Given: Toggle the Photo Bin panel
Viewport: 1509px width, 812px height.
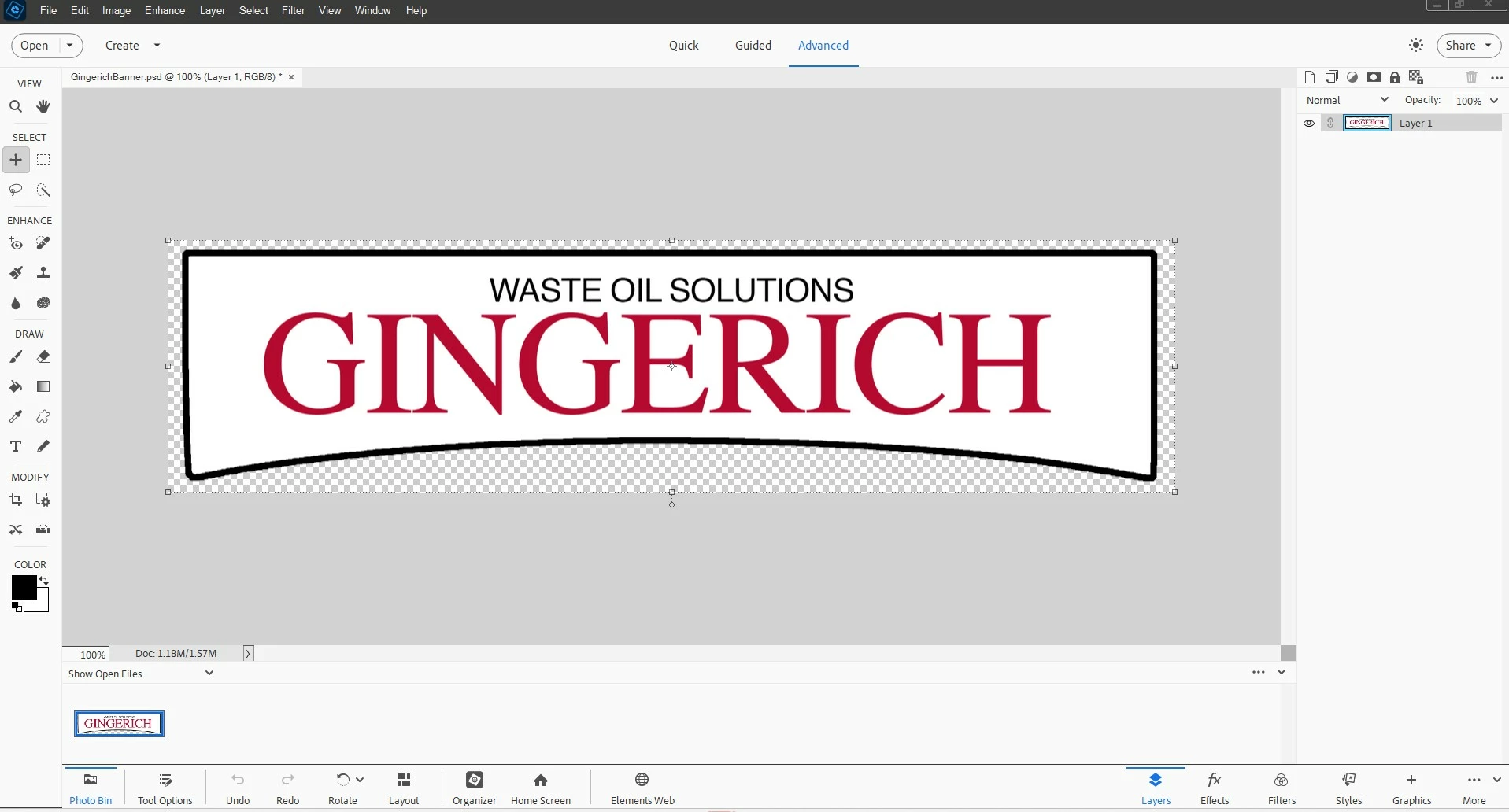Looking at the screenshot, I should (x=91, y=788).
